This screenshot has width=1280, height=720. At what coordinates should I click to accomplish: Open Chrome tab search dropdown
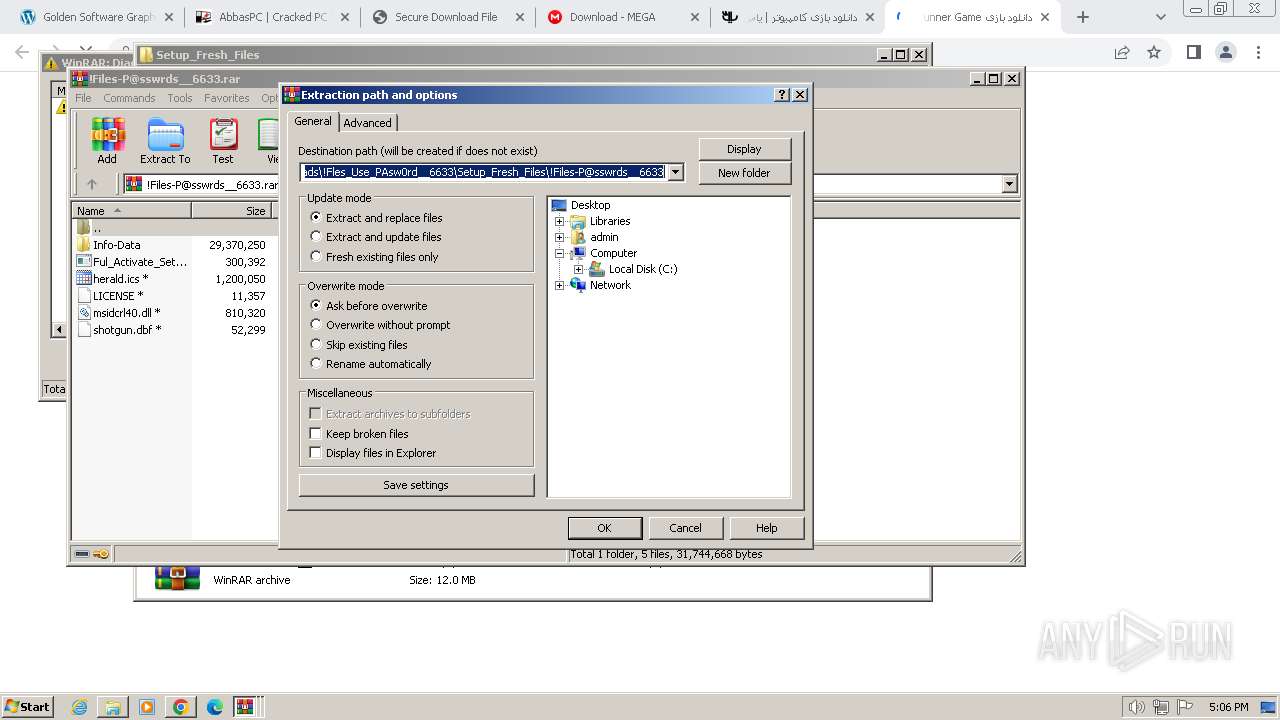coord(1160,17)
